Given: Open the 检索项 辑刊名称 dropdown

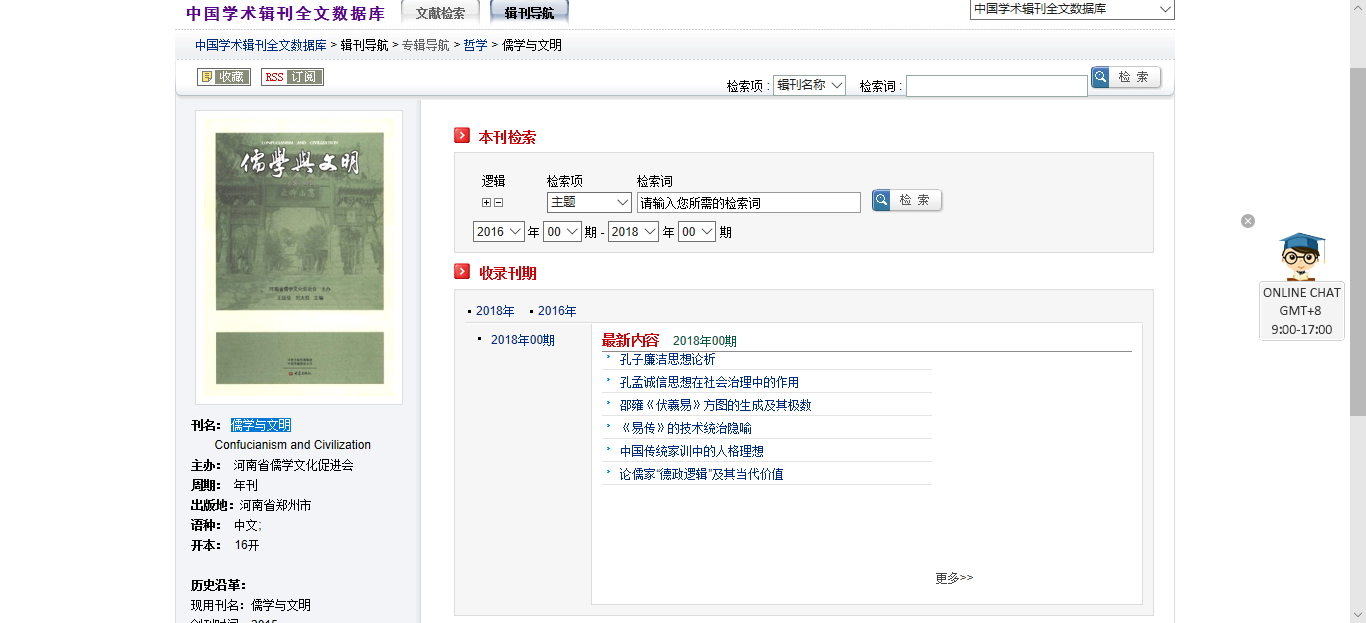Looking at the screenshot, I should point(809,86).
